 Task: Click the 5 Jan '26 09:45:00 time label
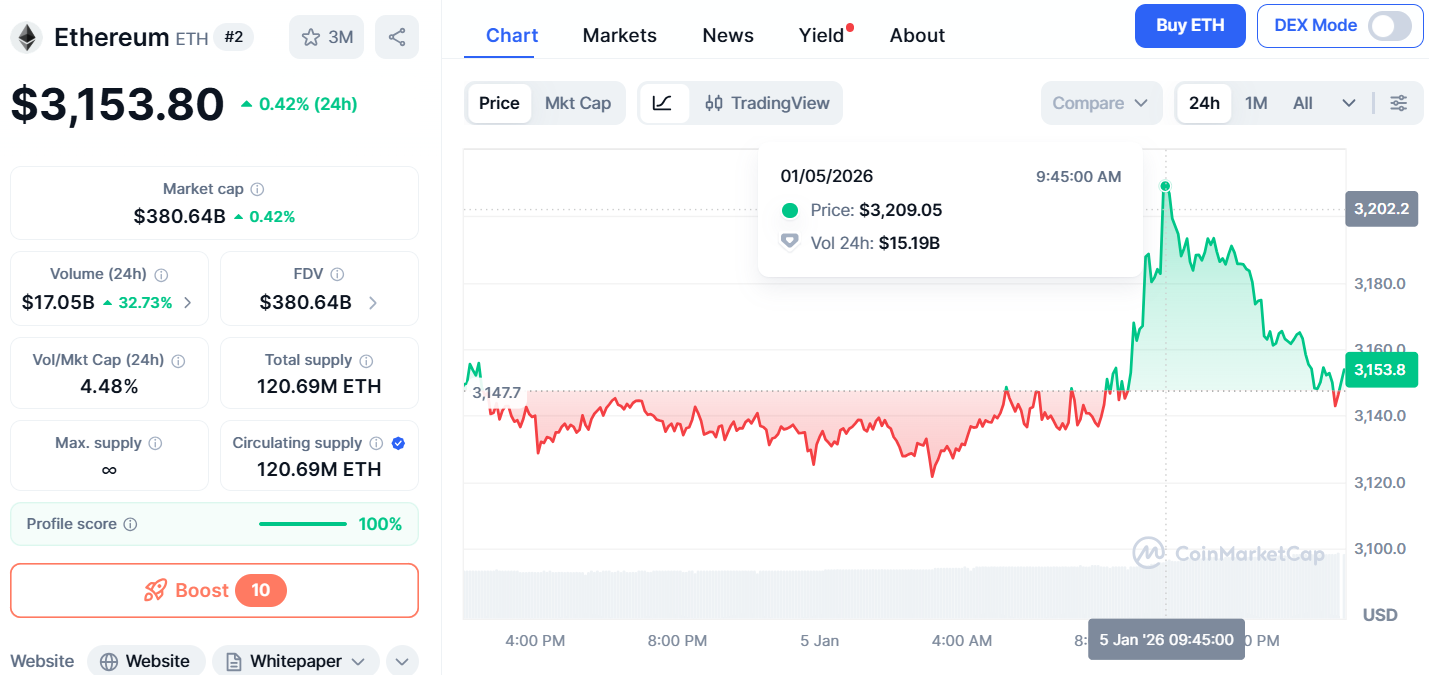pos(1166,639)
